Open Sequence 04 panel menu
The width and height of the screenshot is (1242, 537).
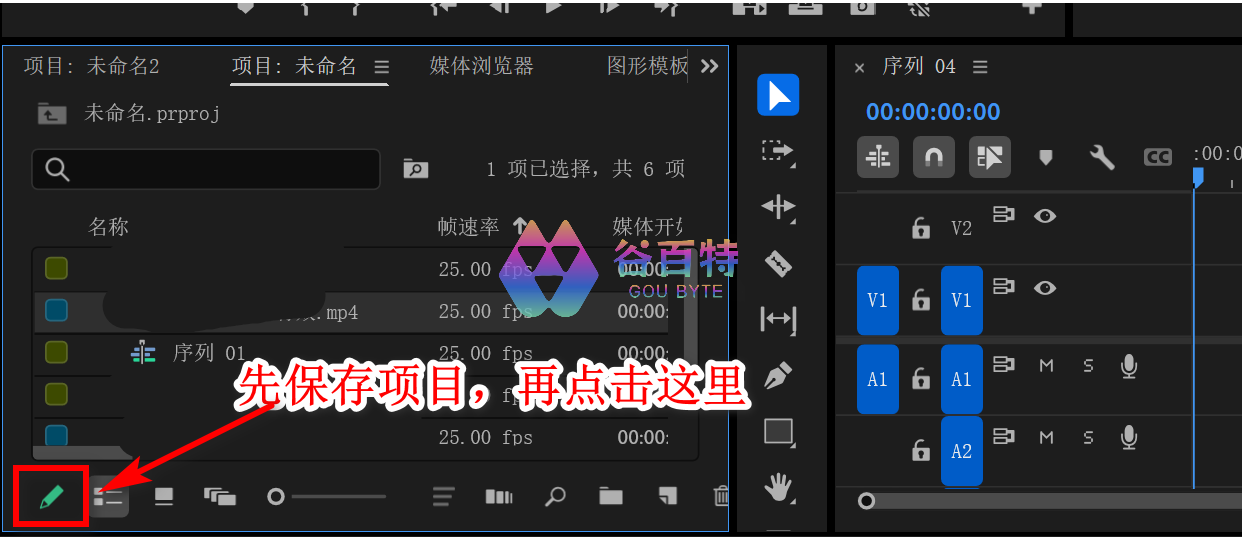click(980, 67)
